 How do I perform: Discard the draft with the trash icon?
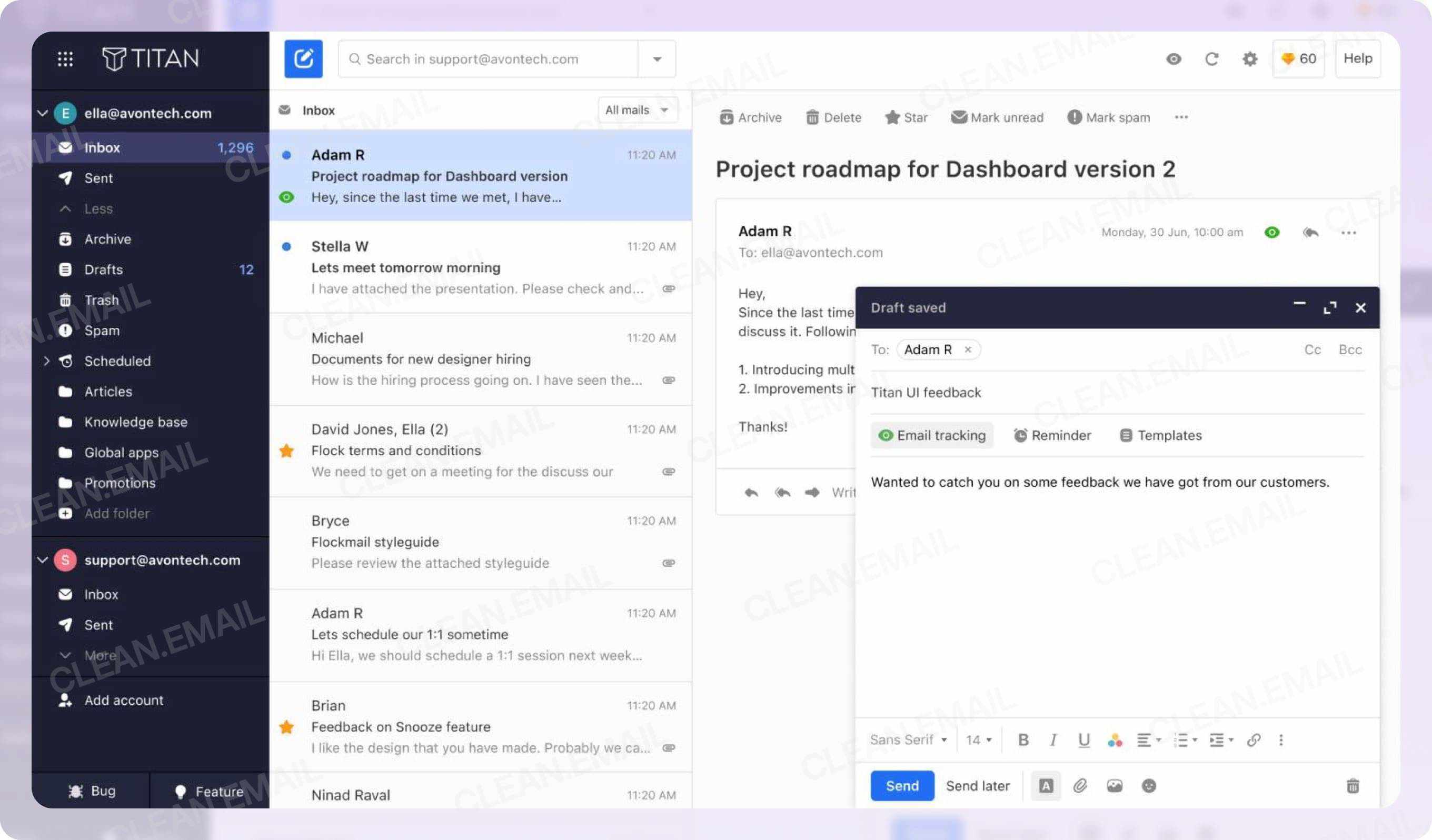pyautogui.click(x=1354, y=785)
